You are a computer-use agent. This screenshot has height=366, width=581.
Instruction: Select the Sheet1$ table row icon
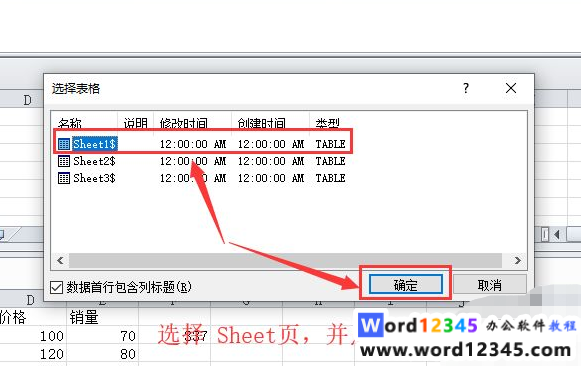point(64,144)
